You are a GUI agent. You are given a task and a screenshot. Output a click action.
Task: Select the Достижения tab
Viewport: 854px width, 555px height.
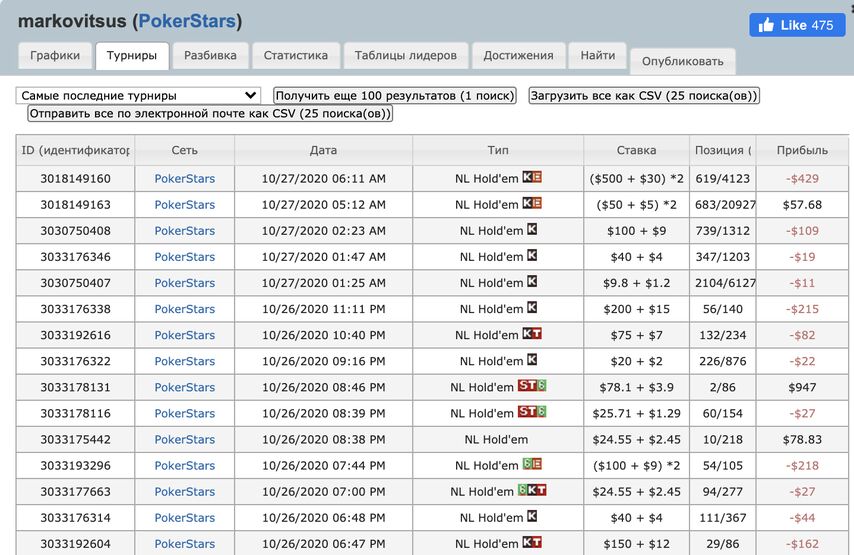coord(518,56)
